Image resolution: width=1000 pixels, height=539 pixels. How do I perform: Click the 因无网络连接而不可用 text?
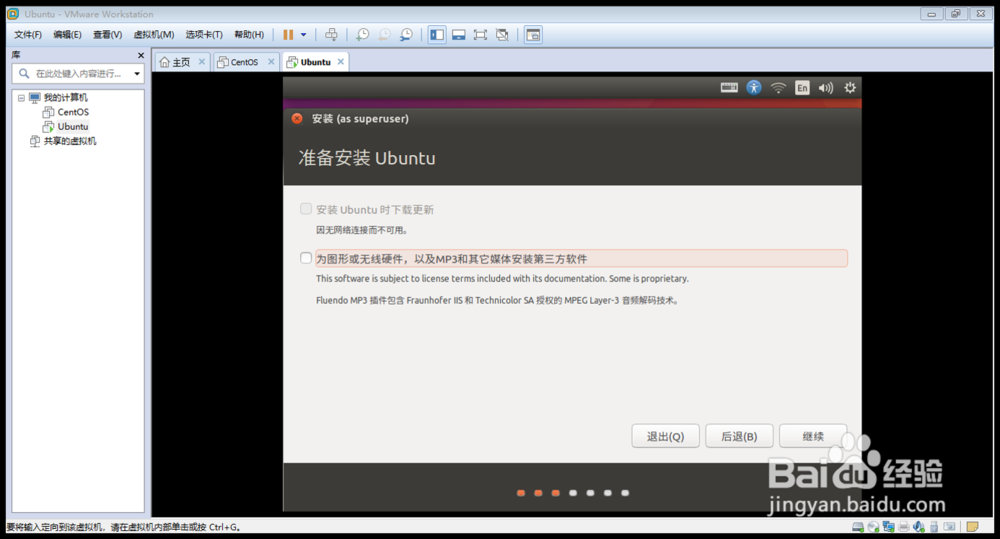coord(362,230)
